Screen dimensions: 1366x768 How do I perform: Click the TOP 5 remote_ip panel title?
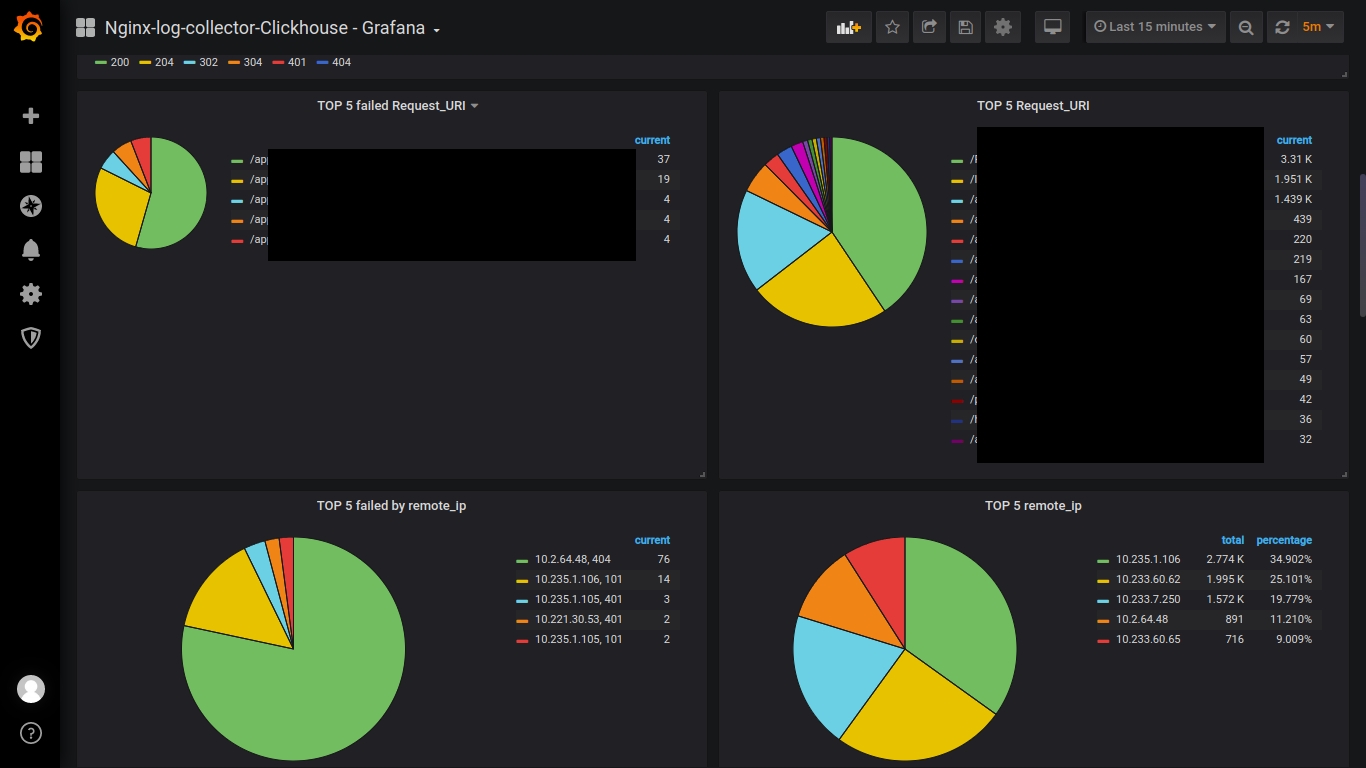pos(1033,505)
